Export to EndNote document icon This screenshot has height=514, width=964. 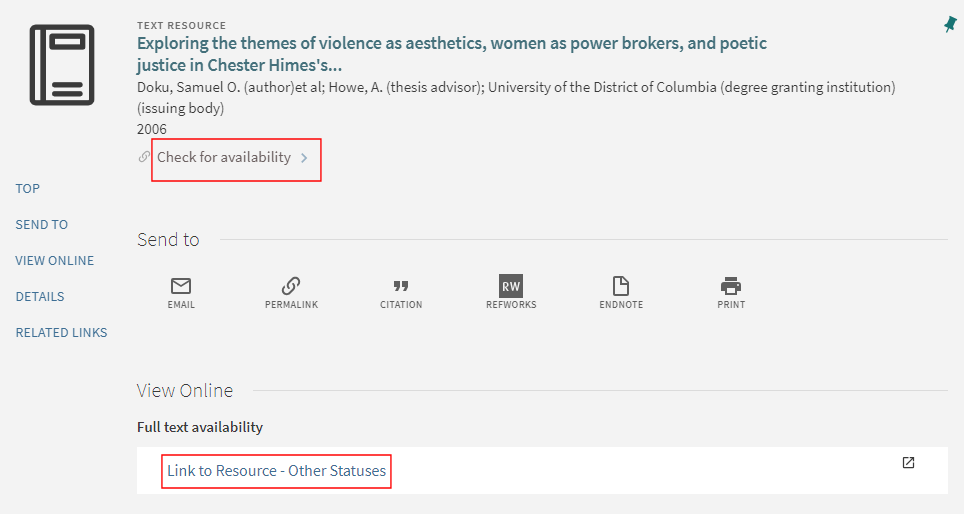[x=621, y=286]
